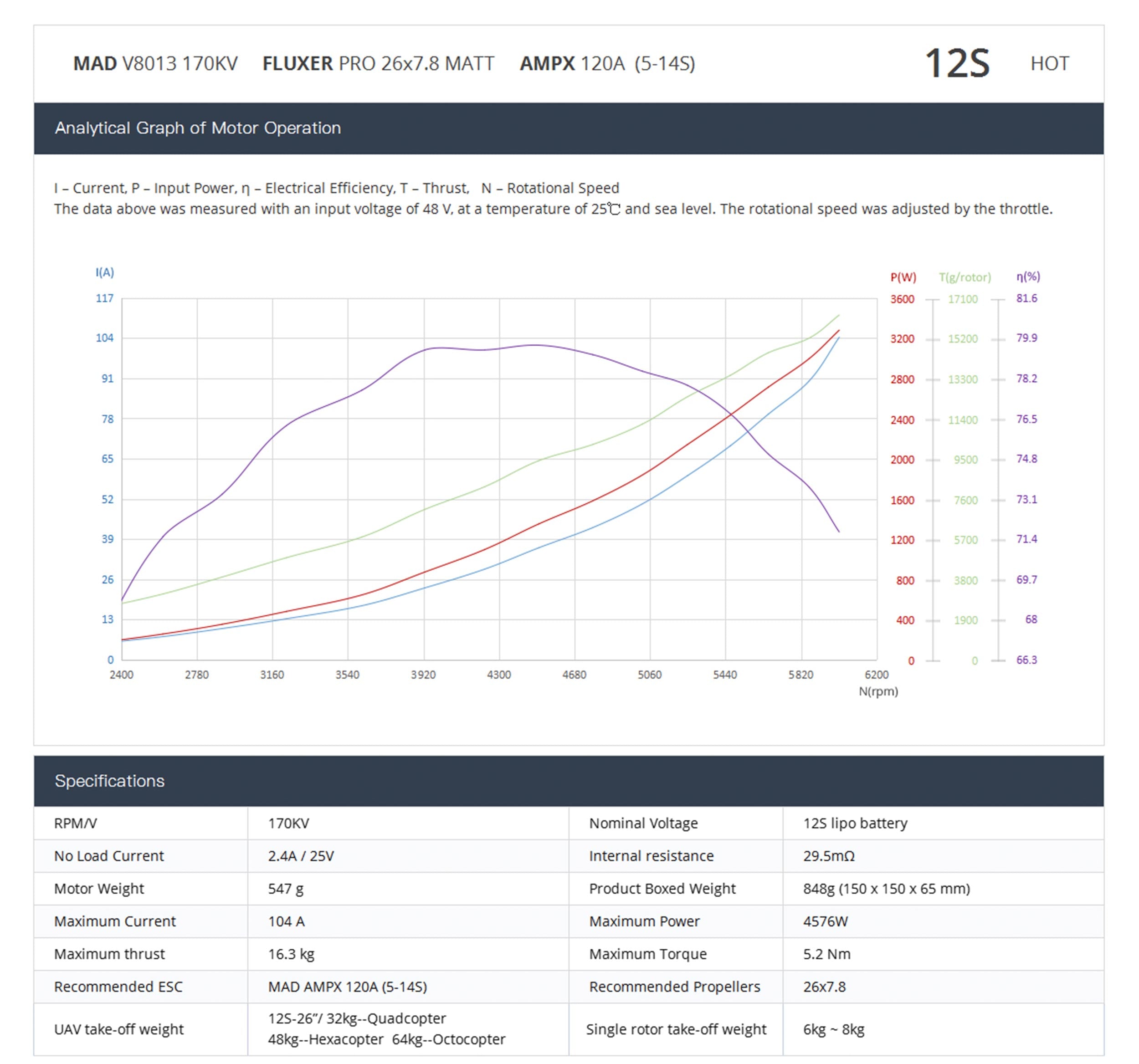
Task: Click the Single rotor take-off weight label
Action: (x=676, y=1029)
